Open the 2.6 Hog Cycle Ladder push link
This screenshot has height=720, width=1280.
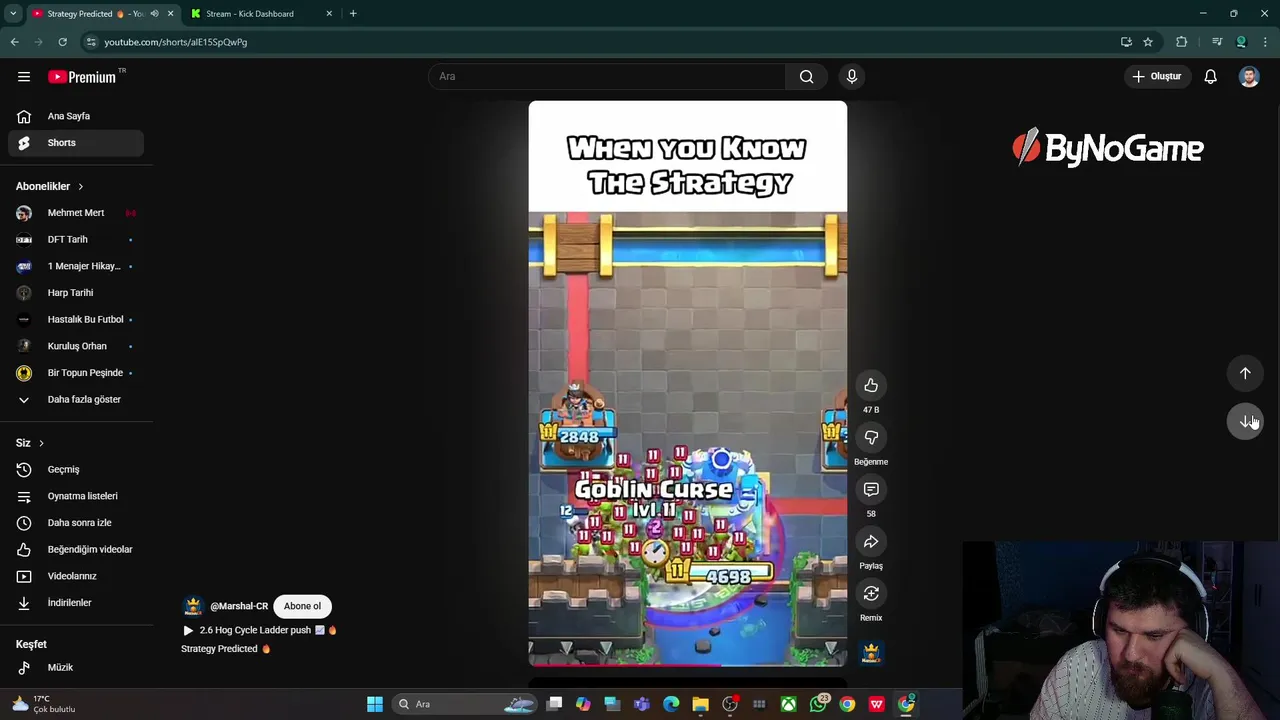[x=260, y=630]
